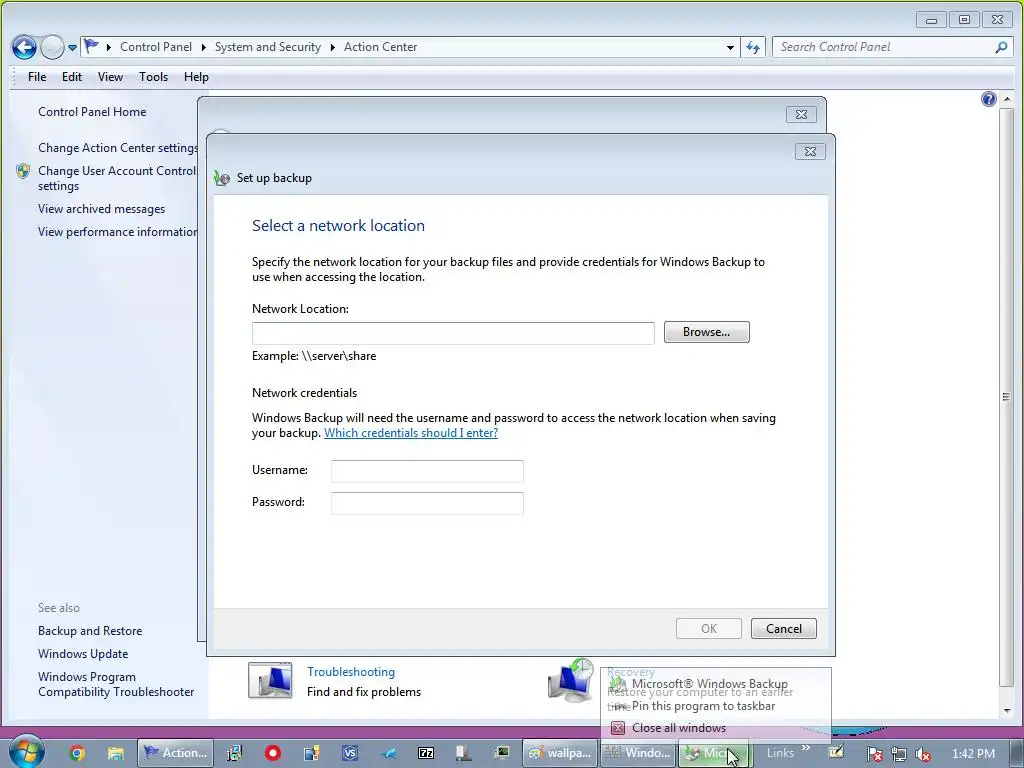This screenshot has width=1024, height=768.
Task: Click the vertical scrollbar up arrow
Action: (1006, 99)
